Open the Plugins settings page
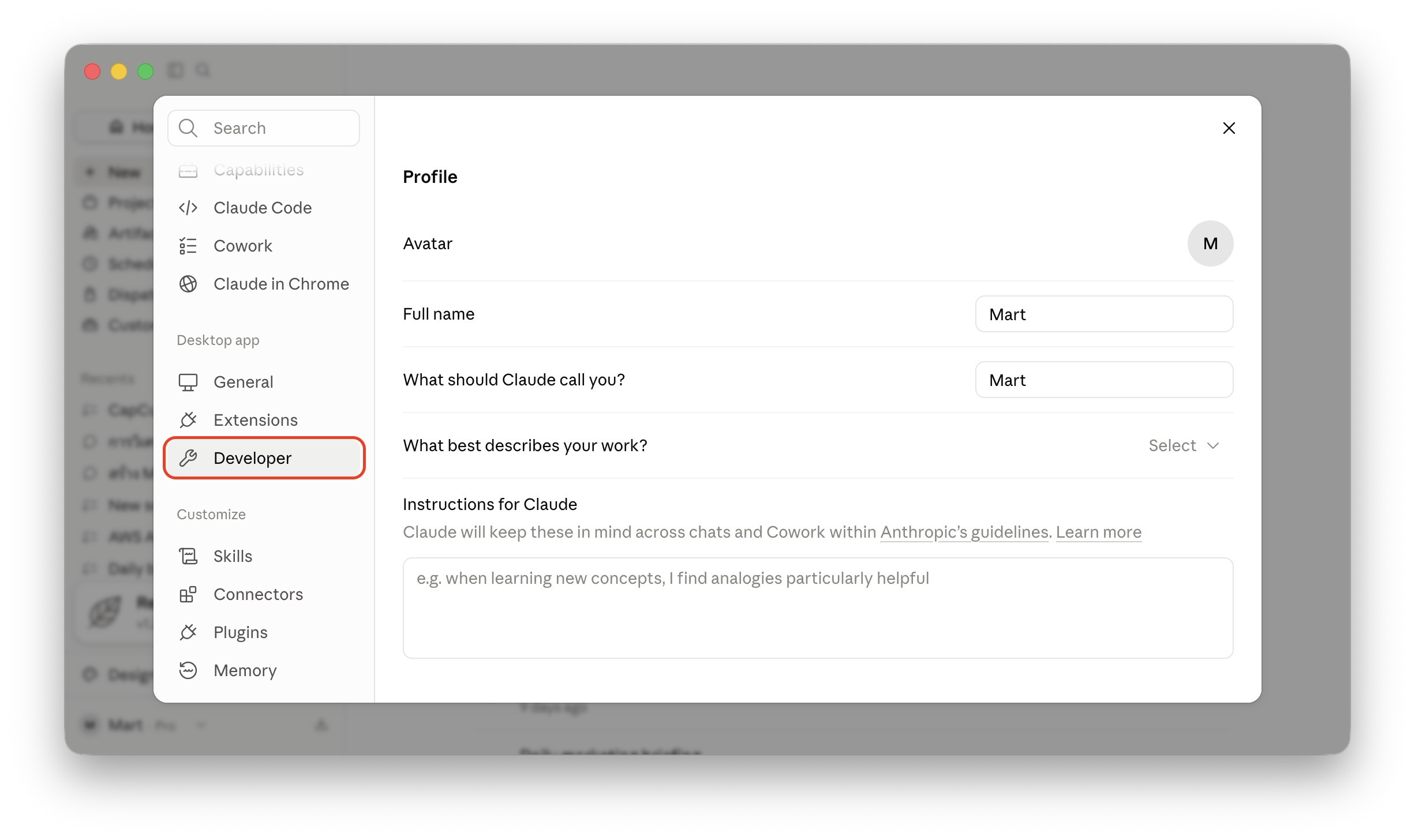The height and width of the screenshot is (840, 1415). click(264, 632)
